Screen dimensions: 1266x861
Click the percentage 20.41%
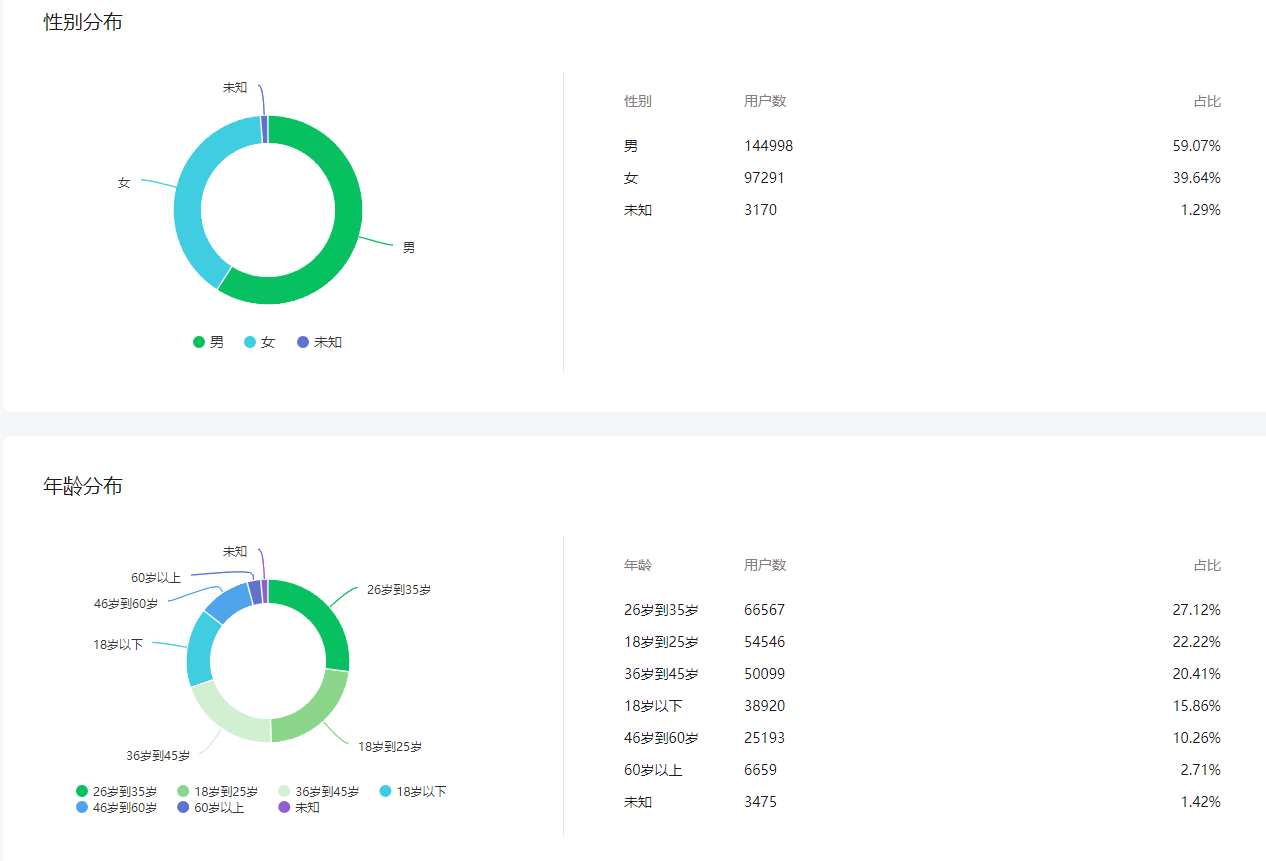pos(1196,674)
